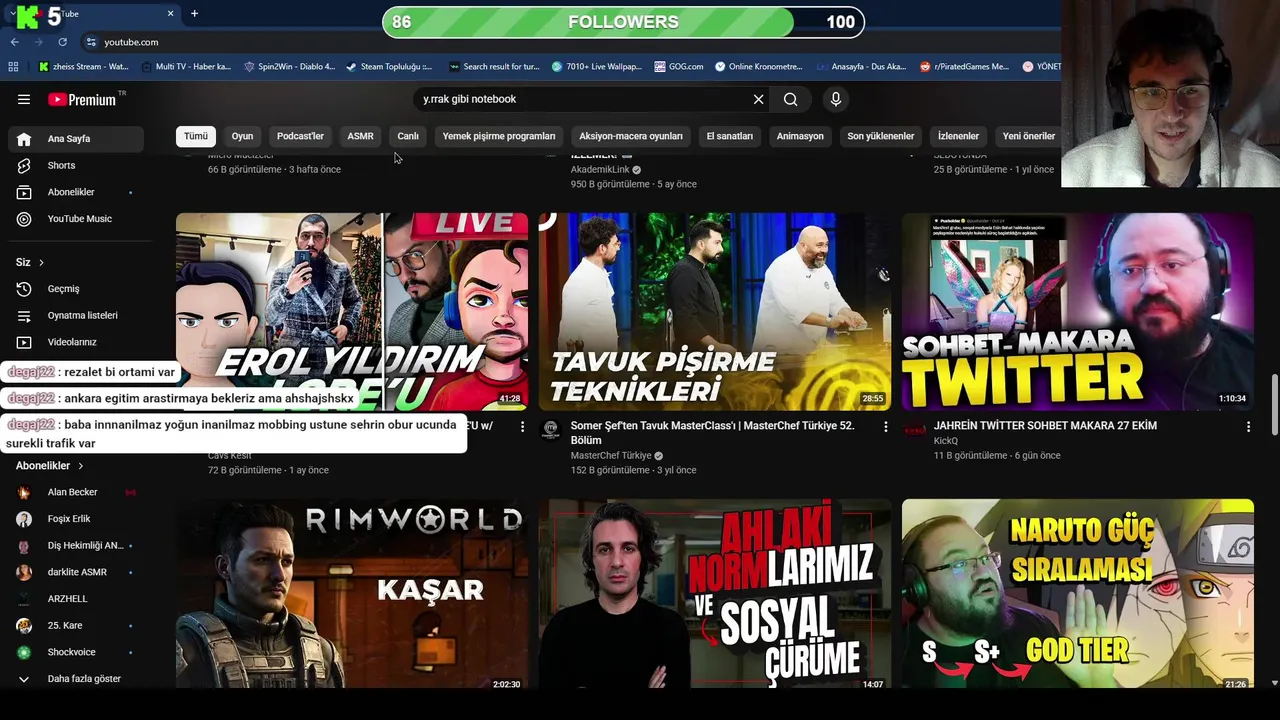The width and height of the screenshot is (1280, 720).
Task: Select the Son yüklenenler filter chip
Action: tap(881, 136)
